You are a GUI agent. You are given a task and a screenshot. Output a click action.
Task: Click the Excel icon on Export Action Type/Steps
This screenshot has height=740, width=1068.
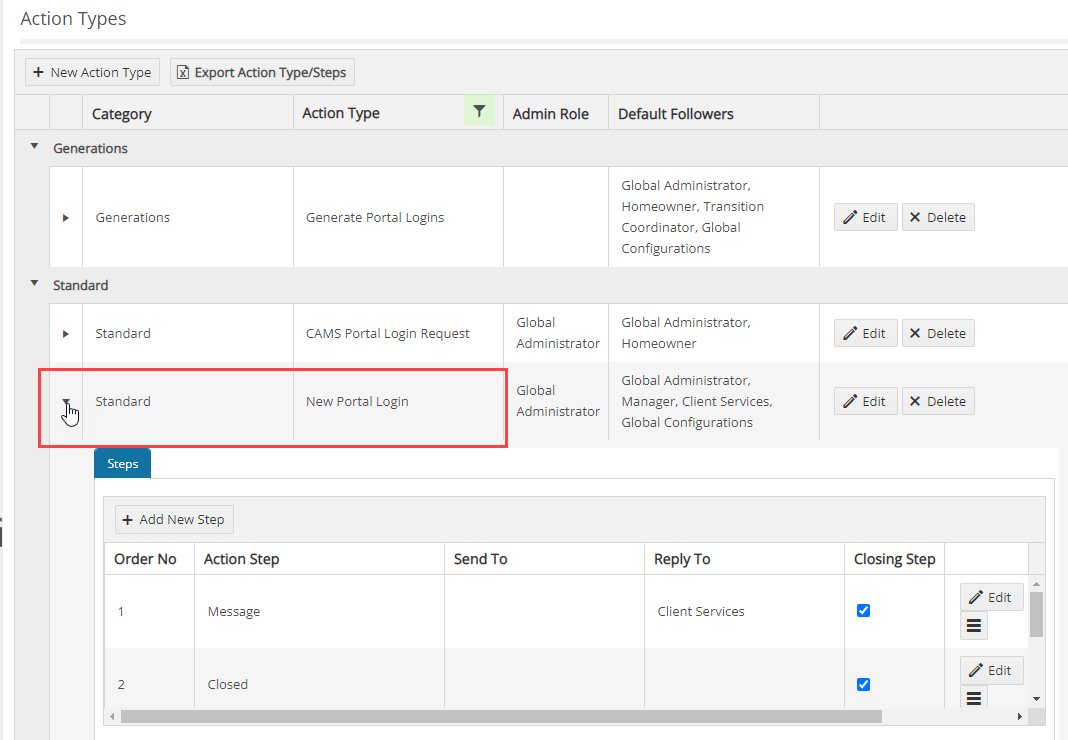pyautogui.click(x=183, y=72)
